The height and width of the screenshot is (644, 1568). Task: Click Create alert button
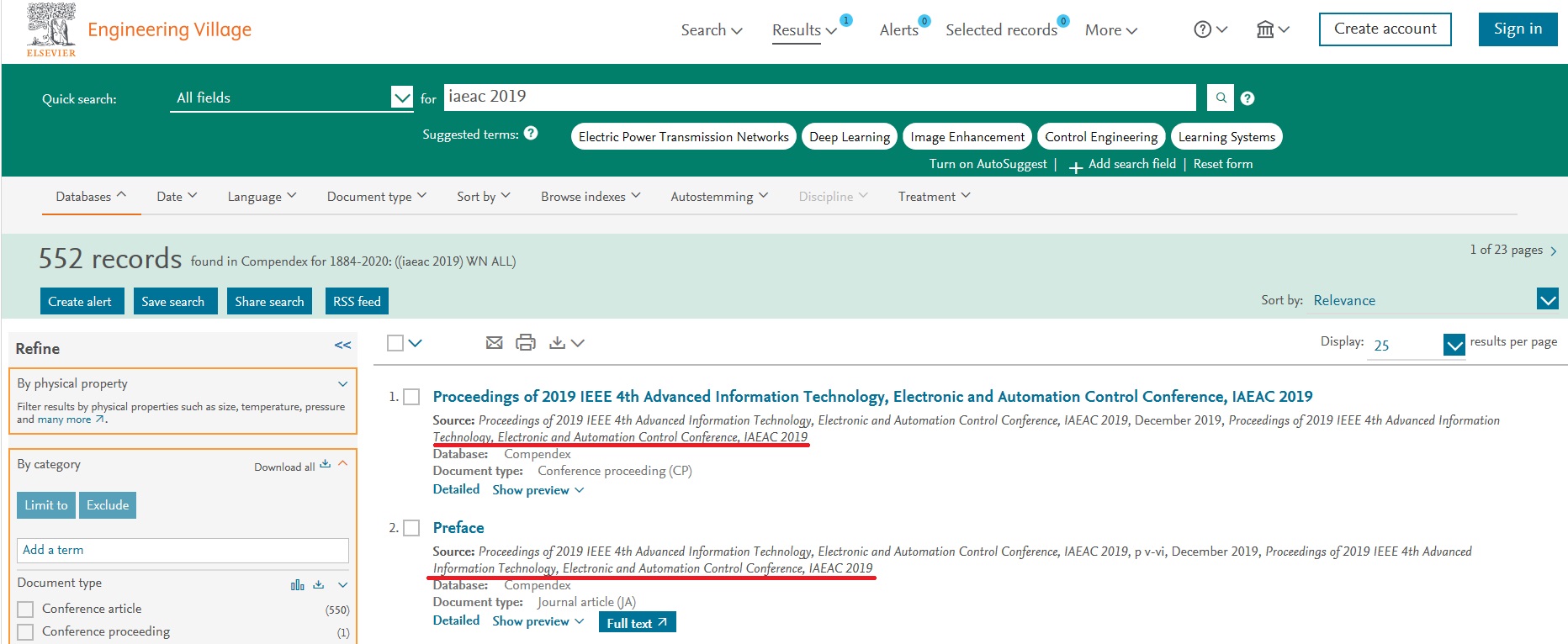[x=82, y=301]
